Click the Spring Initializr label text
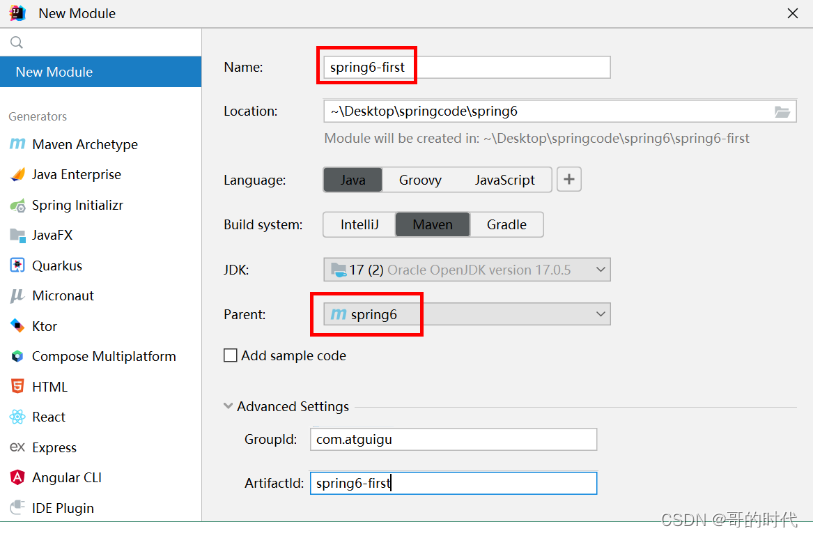 tap(78, 205)
